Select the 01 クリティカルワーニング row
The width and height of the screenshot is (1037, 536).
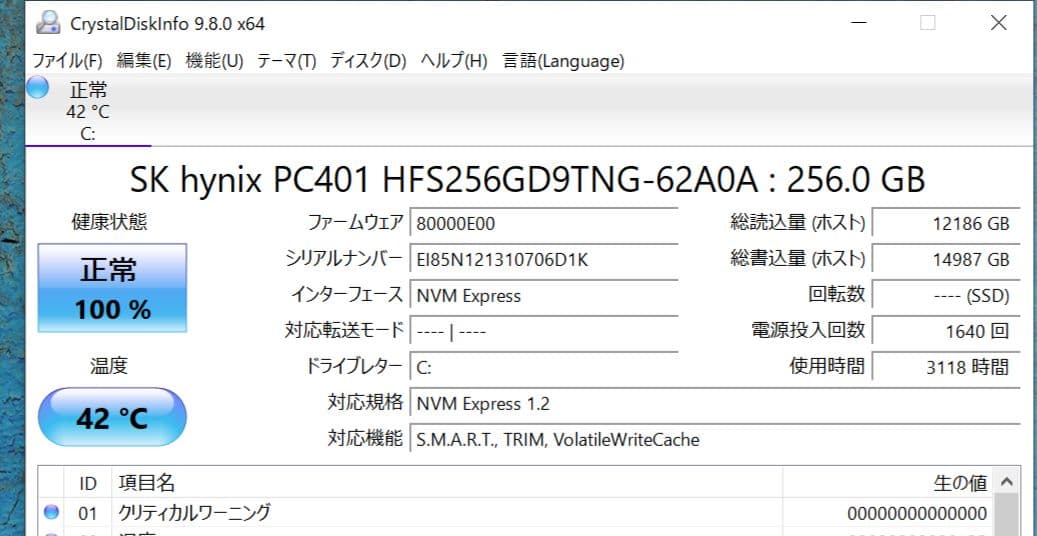[x=516, y=513]
